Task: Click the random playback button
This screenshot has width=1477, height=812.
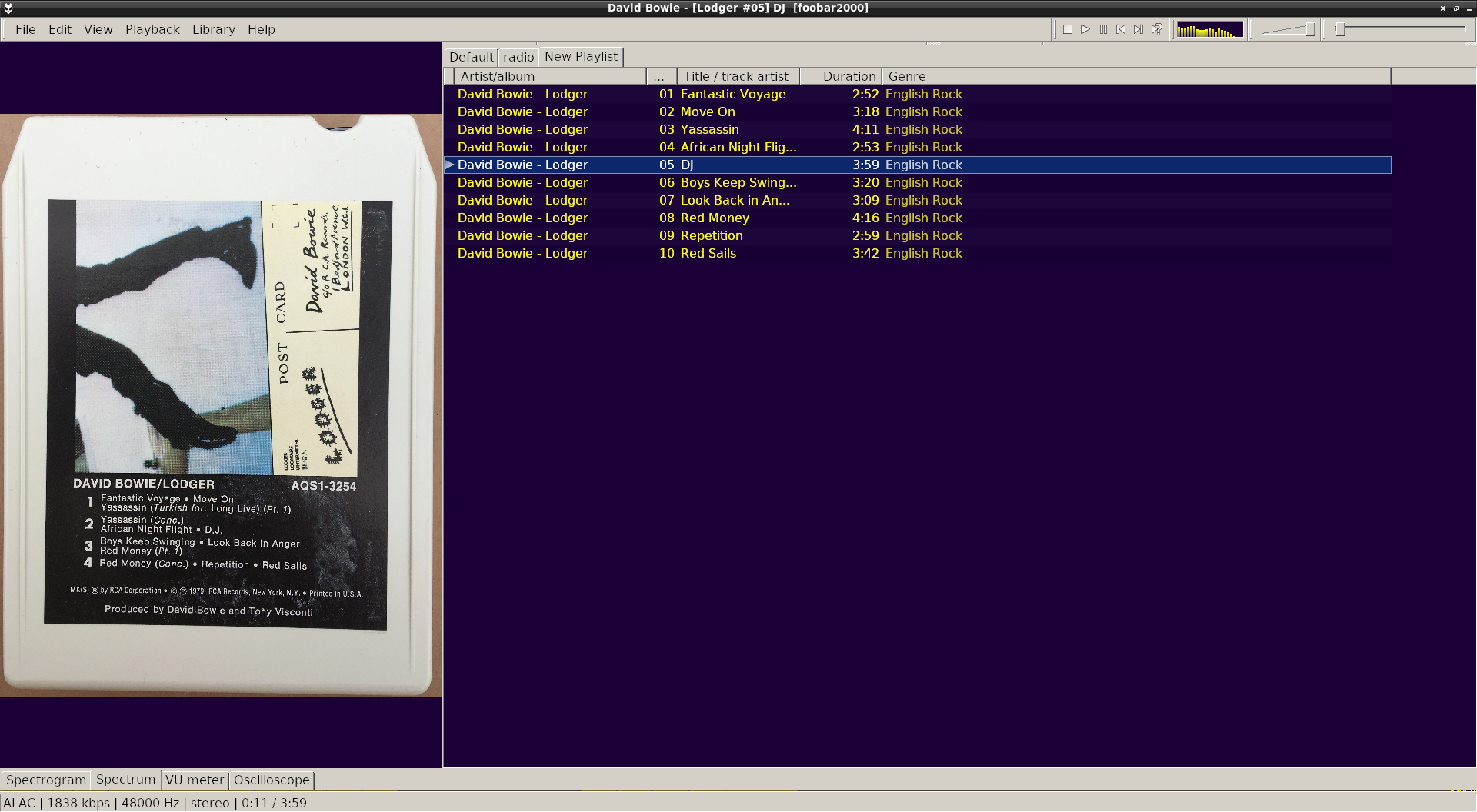Action: click(x=1156, y=29)
